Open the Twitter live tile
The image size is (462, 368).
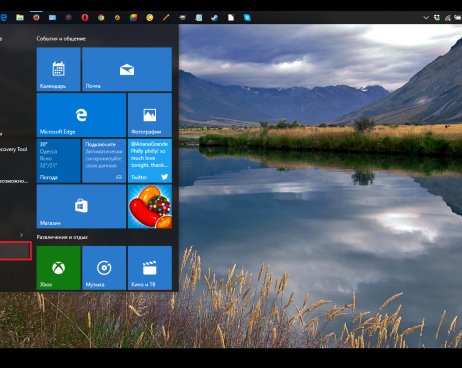pyautogui.click(x=150, y=161)
